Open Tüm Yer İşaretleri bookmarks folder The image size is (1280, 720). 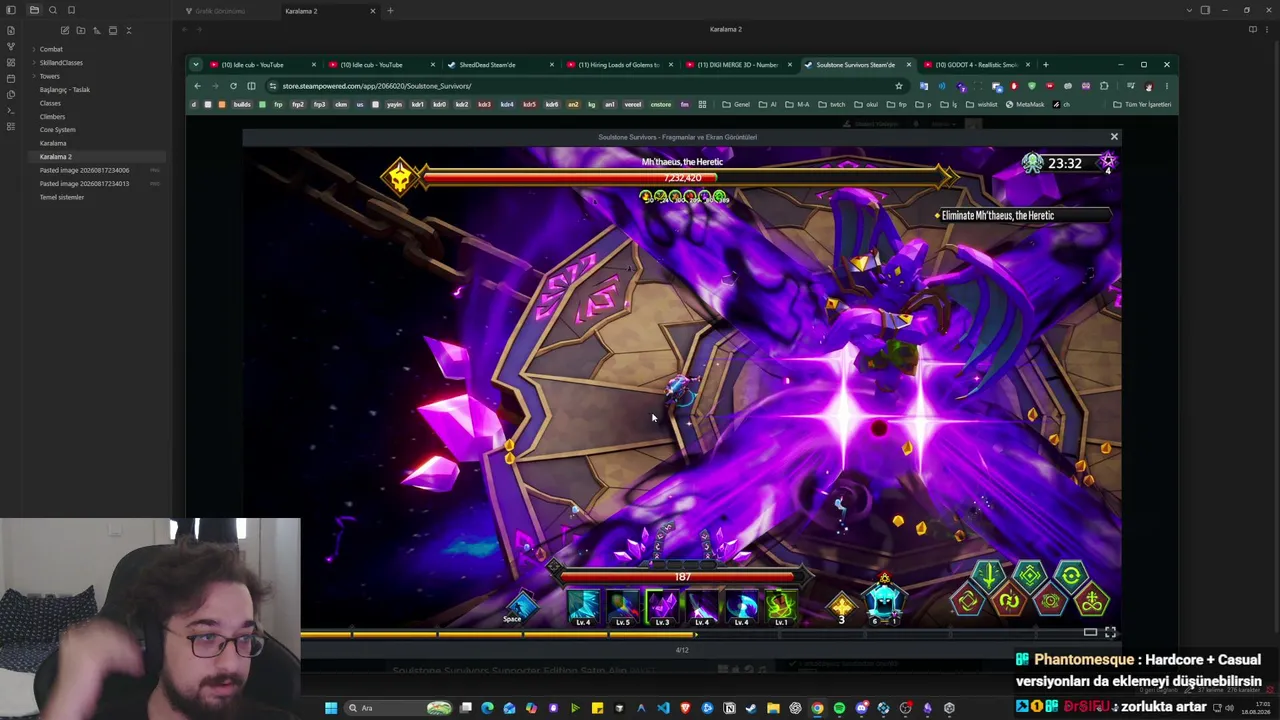coord(1142,104)
